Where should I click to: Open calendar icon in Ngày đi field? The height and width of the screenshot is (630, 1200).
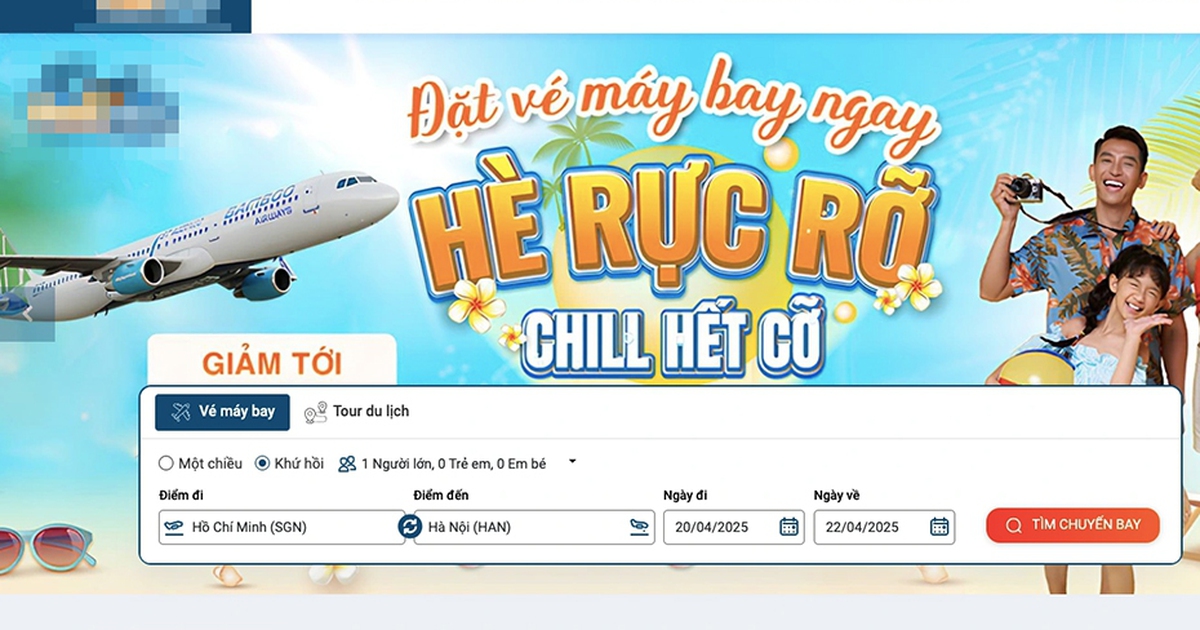(788, 527)
